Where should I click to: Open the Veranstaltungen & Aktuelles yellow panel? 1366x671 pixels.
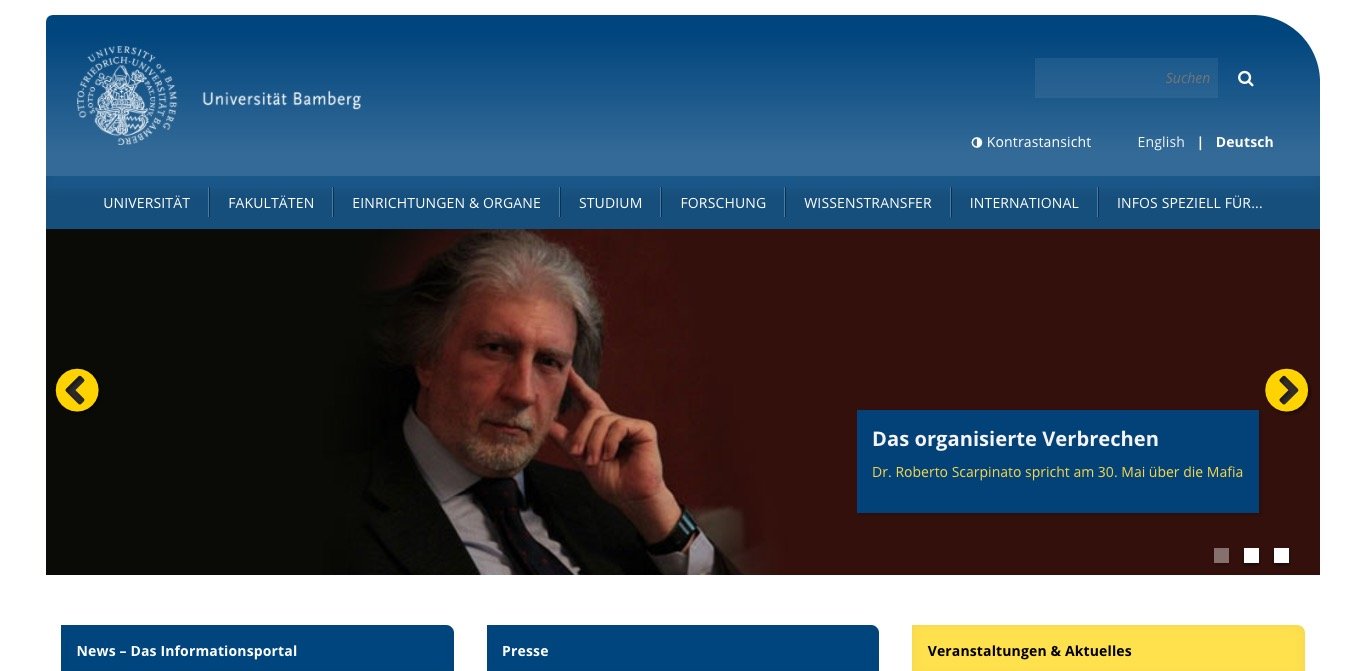1108,649
